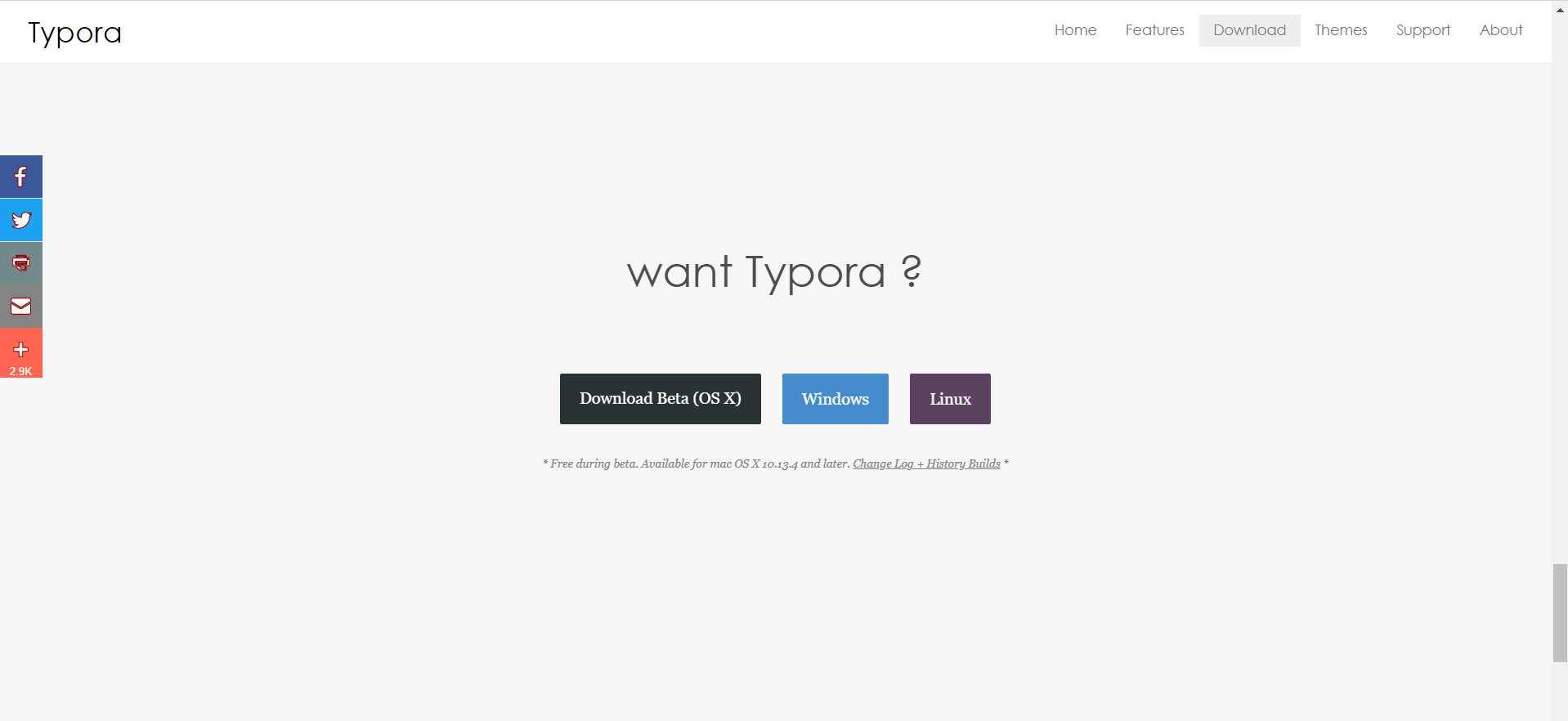The image size is (1568, 721).
Task: Click Download Beta (OS X) button
Action: pos(661,399)
